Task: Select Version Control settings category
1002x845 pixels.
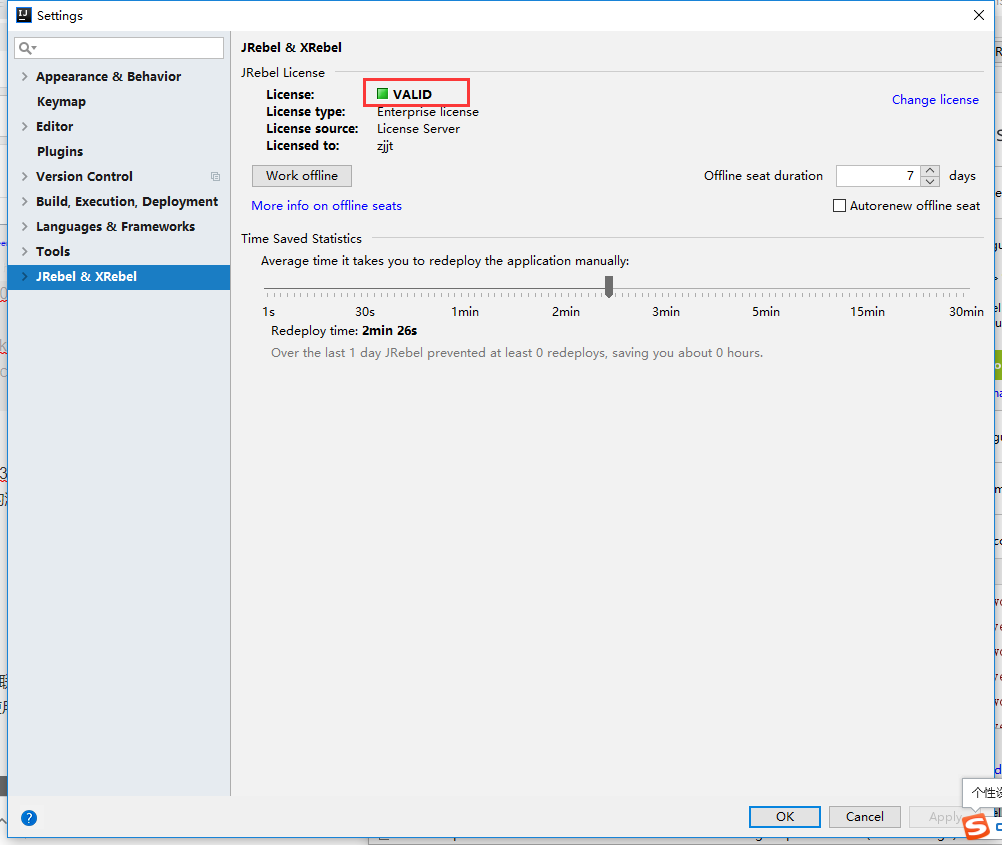Action: pyautogui.click(x=84, y=176)
